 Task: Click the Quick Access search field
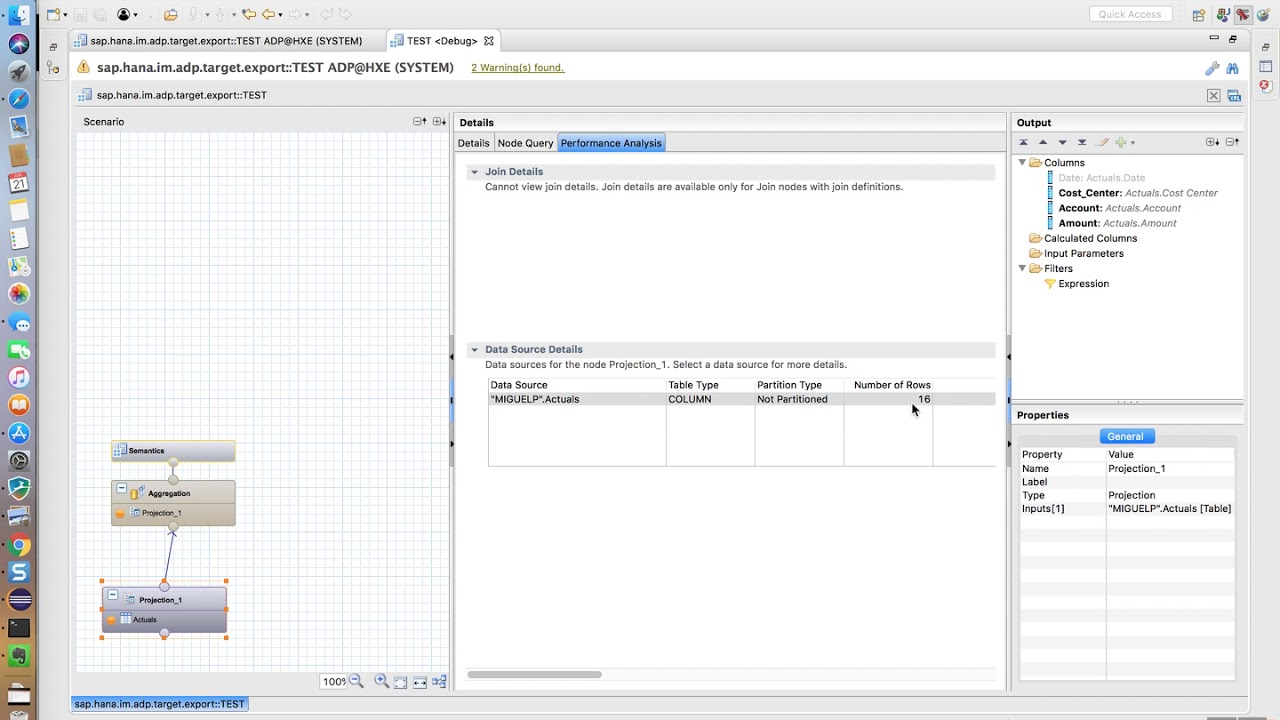point(1130,14)
